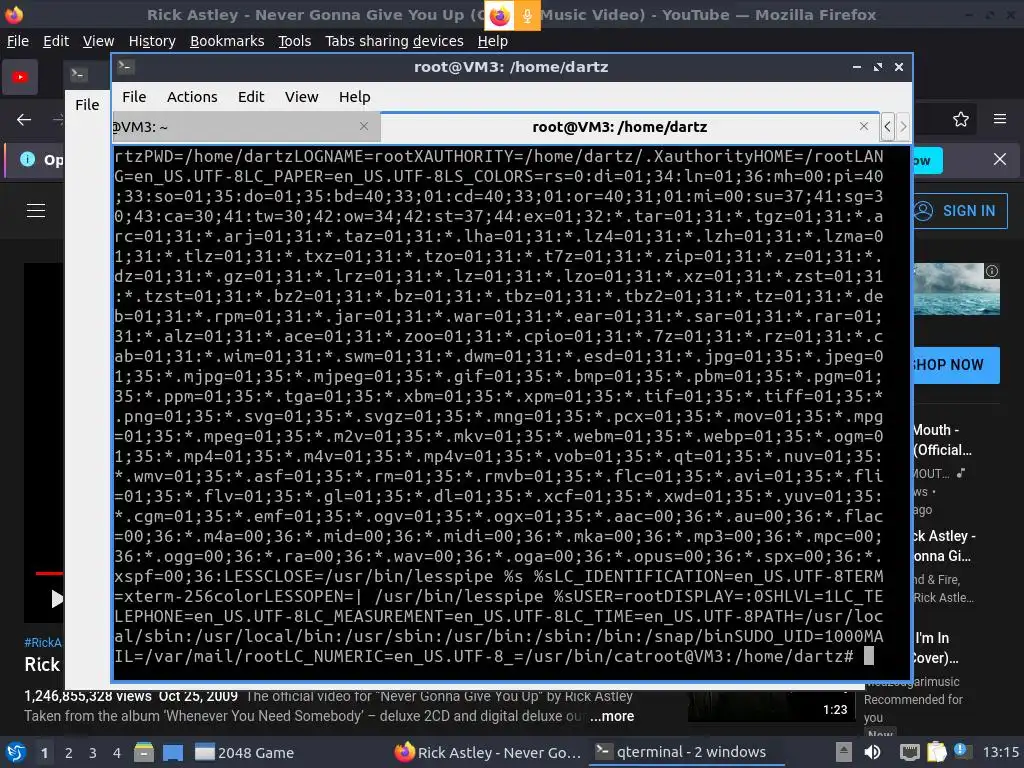Open the ocean ad thumbnail

coord(956,289)
